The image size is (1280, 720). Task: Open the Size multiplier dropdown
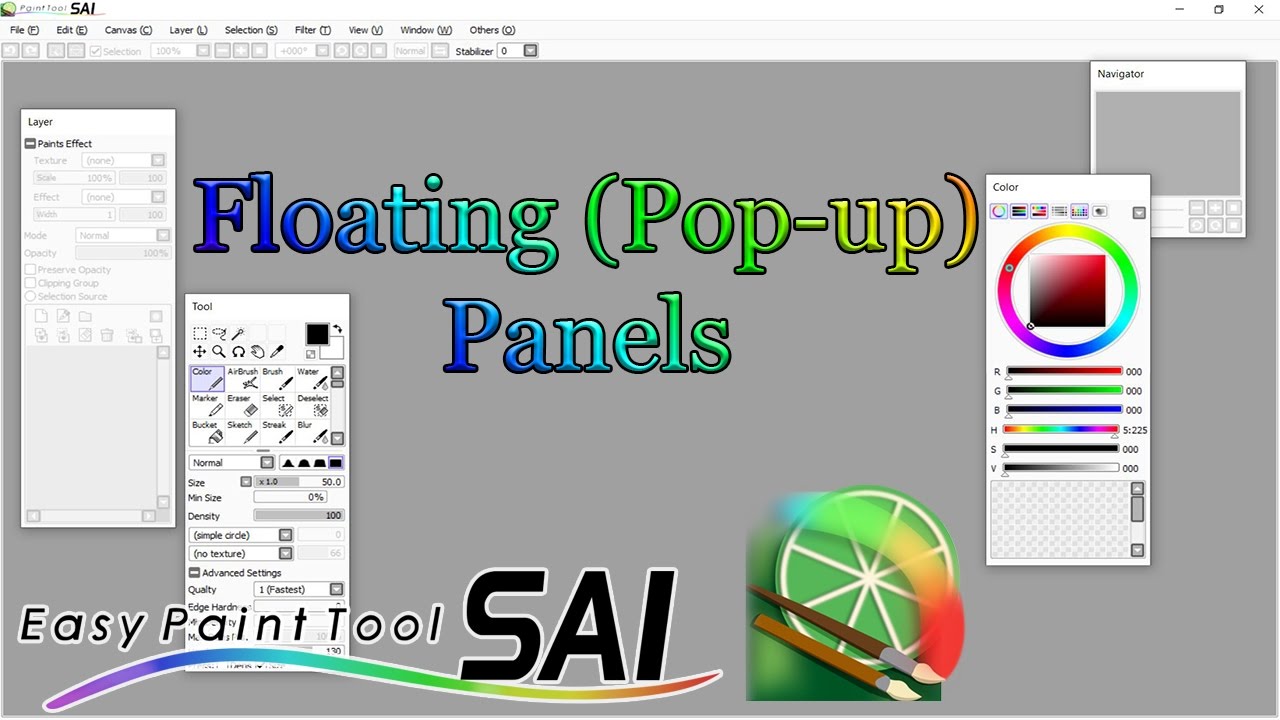[x=246, y=482]
